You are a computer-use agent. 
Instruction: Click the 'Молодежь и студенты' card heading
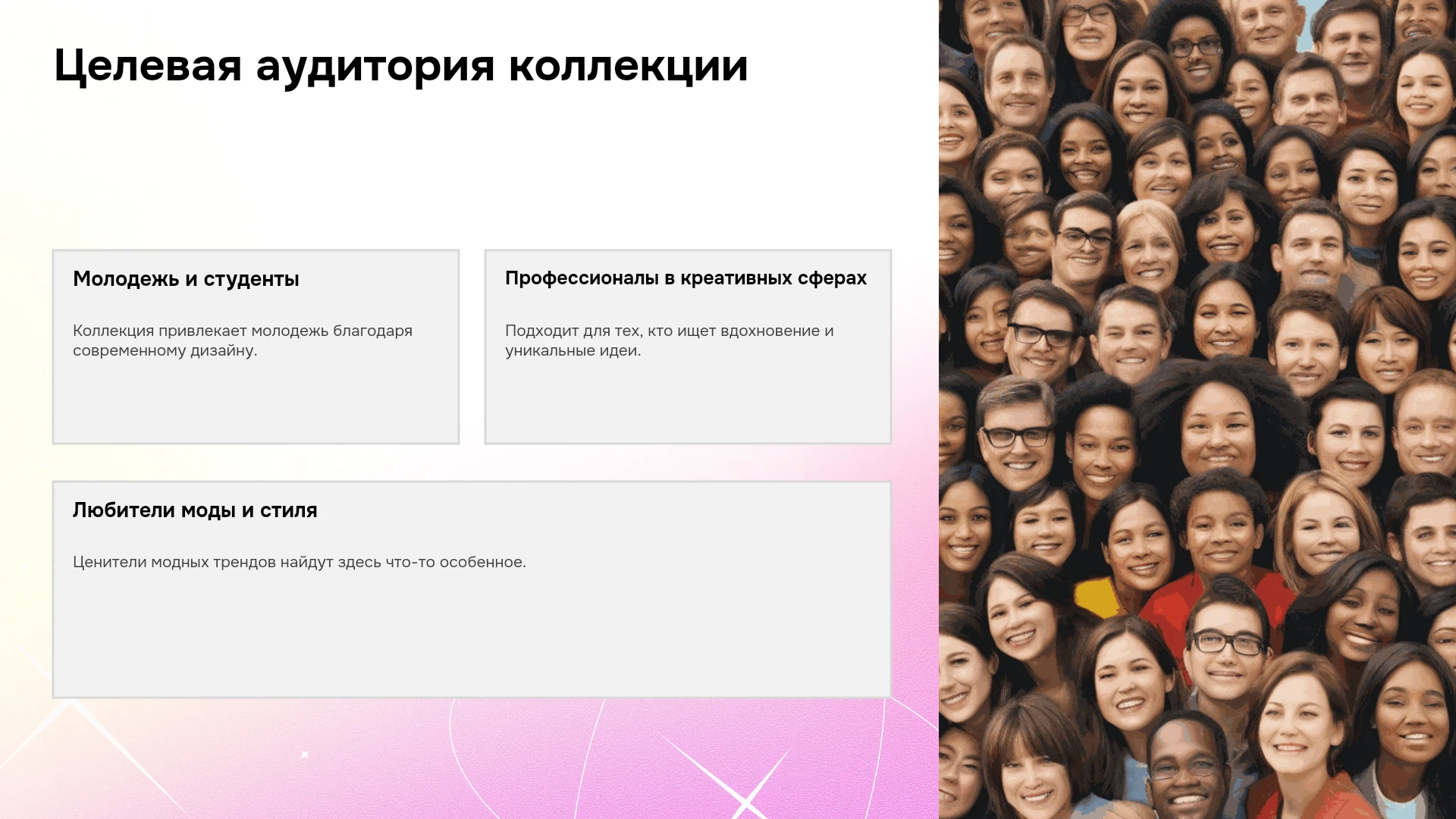(x=186, y=279)
